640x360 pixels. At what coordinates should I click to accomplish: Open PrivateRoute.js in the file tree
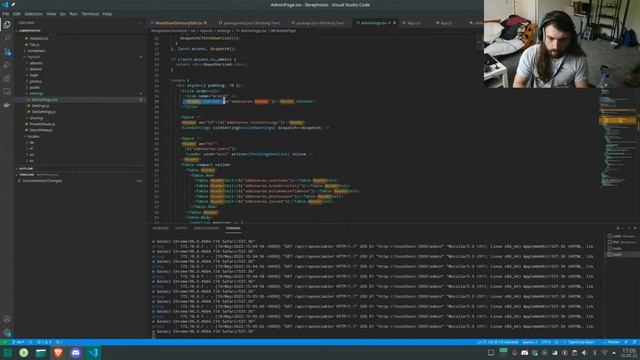[x=42, y=124]
